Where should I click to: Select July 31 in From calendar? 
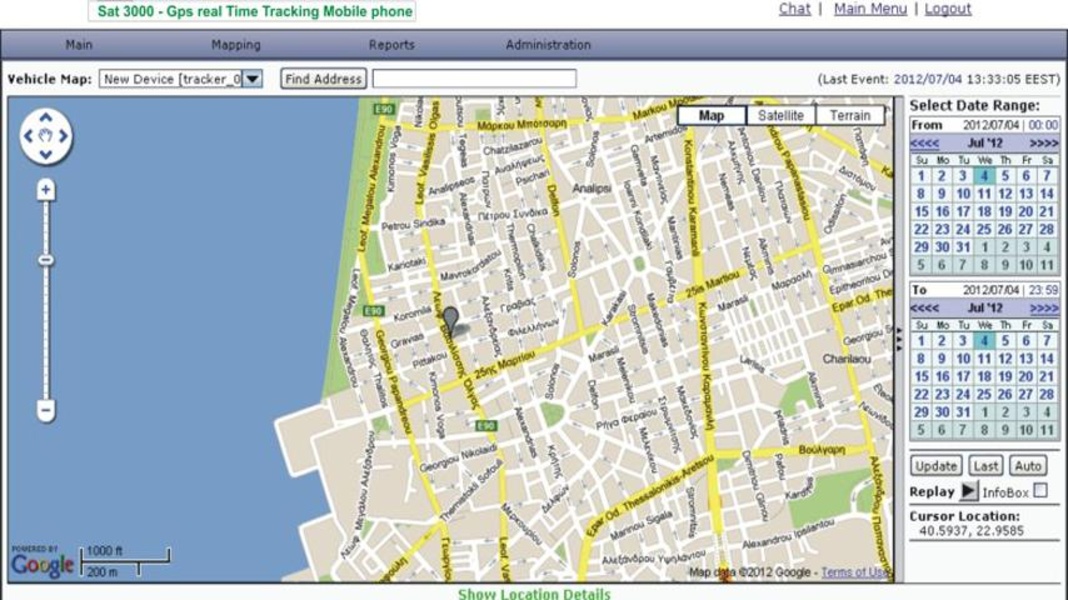pyautogui.click(x=962, y=247)
